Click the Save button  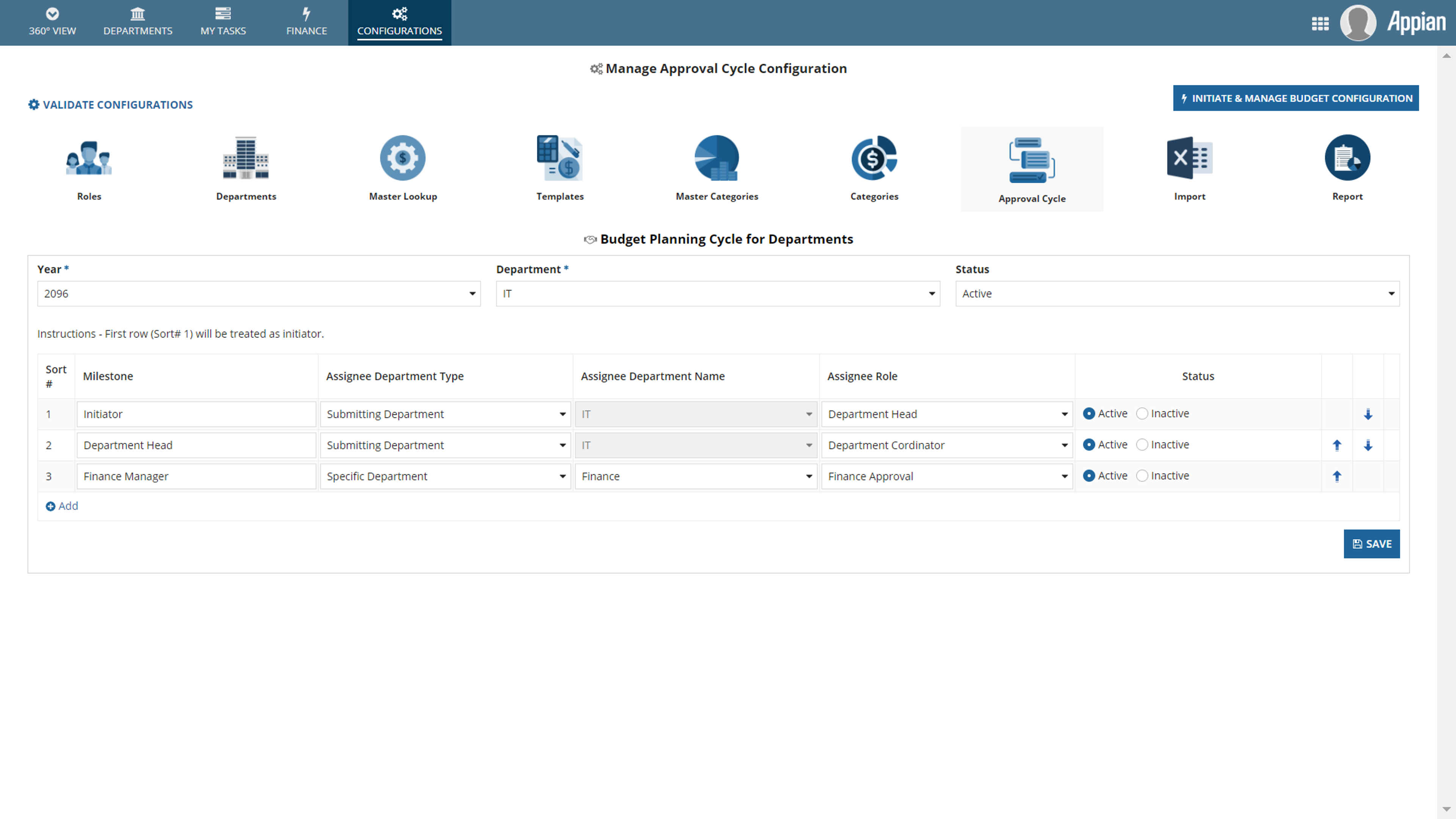click(1372, 544)
